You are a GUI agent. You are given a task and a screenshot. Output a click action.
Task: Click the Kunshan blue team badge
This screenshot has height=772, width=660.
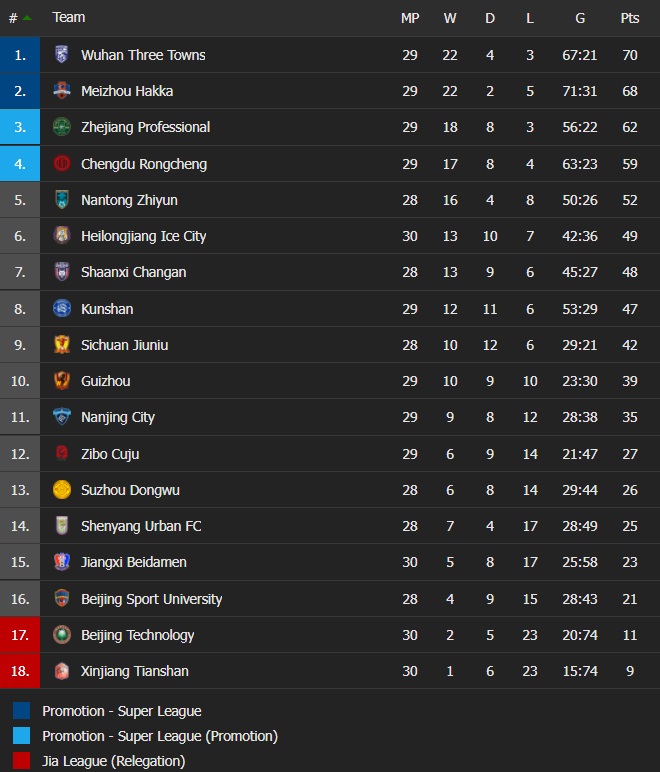point(62,309)
